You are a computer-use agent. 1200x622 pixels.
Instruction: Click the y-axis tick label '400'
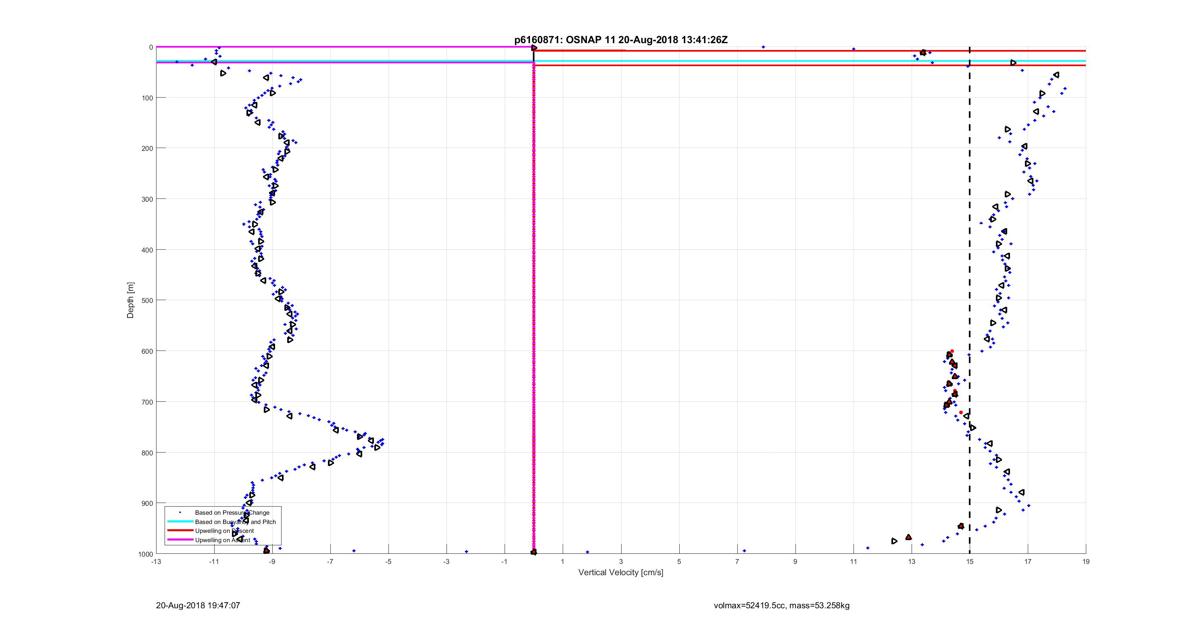point(146,250)
